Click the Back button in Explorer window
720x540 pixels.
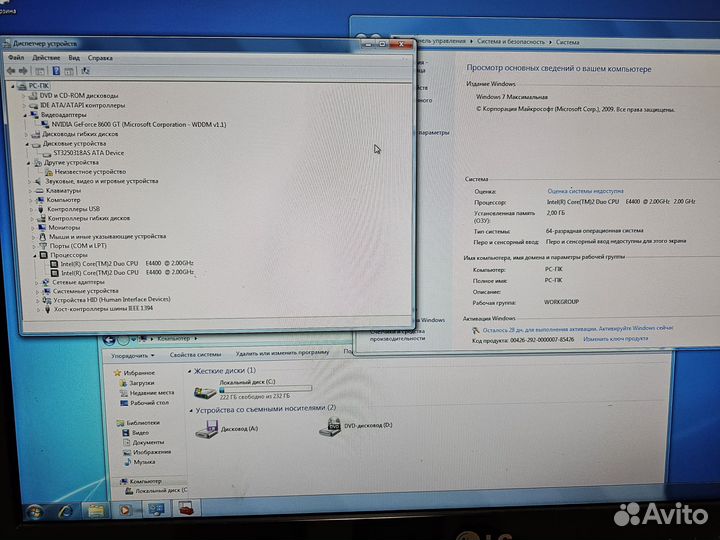pos(109,340)
